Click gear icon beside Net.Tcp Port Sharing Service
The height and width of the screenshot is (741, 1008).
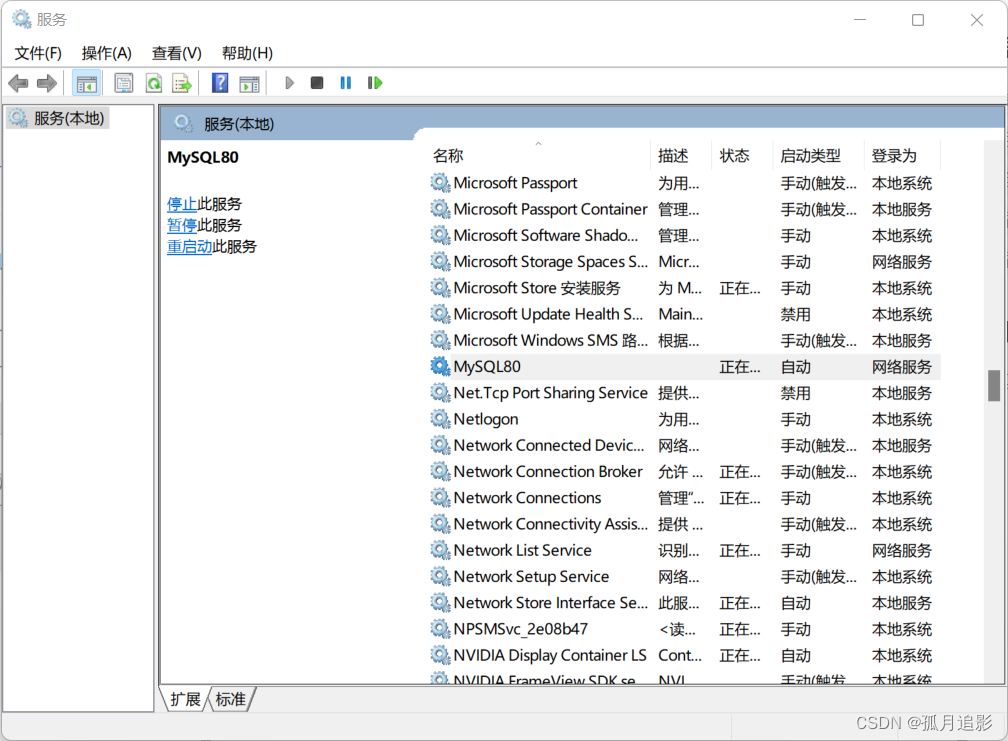(x=440, y=393)
